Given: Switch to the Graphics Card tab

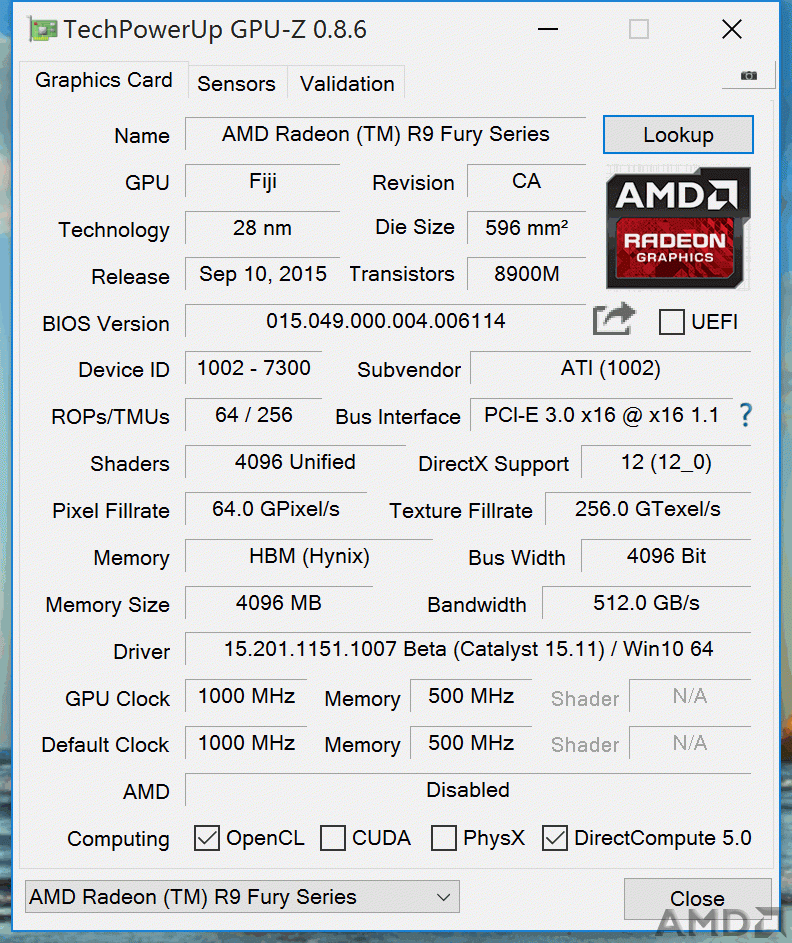Looking at the screenshot, I should [103, 80].
